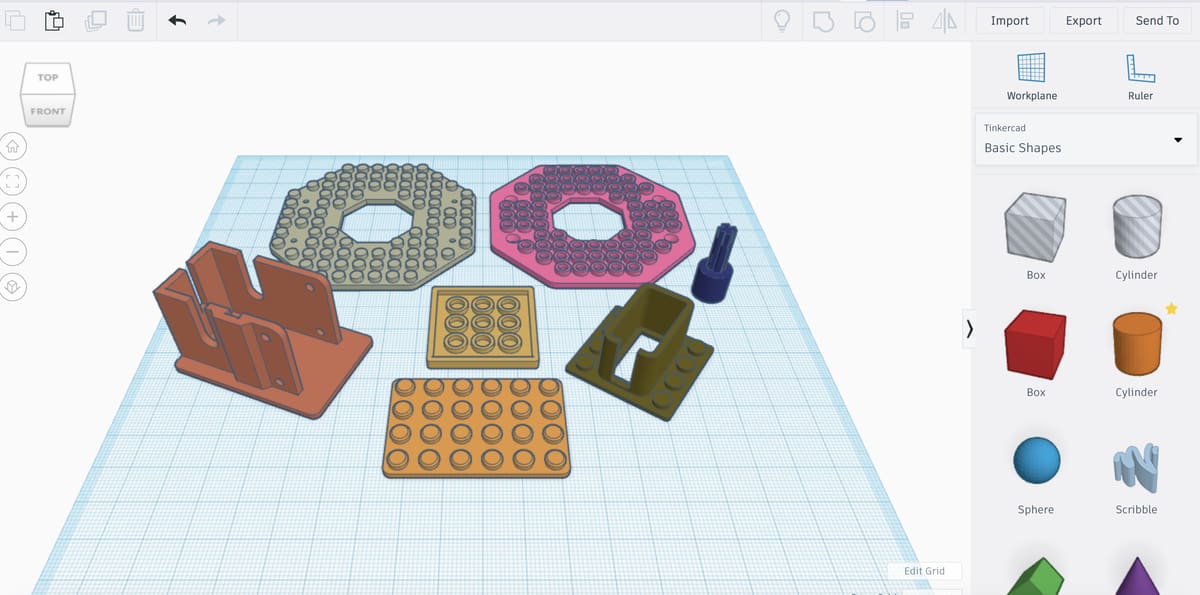Image resolution: width=1200 pixels, height=595 pixels.
Task: Click the Fit all in view icon
Action: tap(12, 181)
